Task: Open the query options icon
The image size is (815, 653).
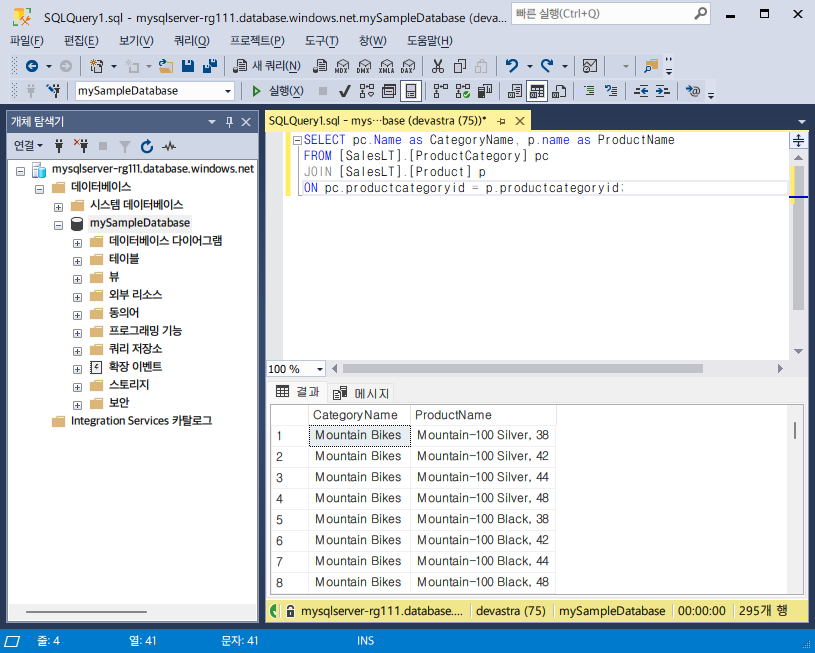Action: (x=389, y=92)
